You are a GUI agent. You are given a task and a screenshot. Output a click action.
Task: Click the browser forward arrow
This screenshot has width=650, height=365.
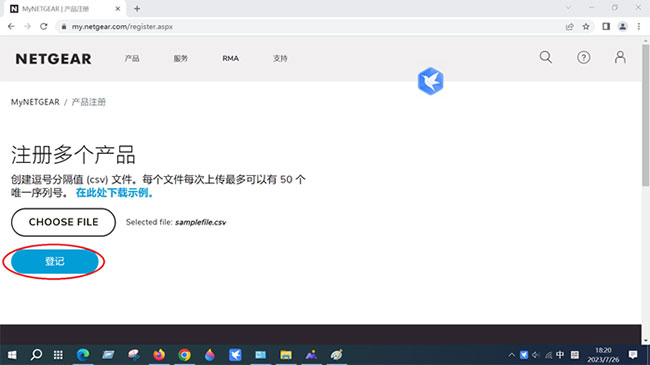tap(27, 27)
